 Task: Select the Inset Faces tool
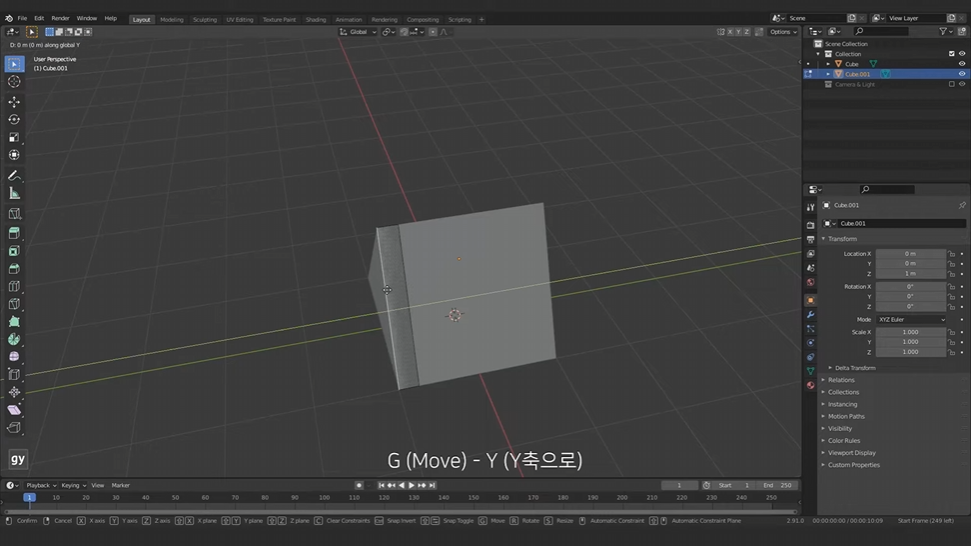pyautogui.click(x=14, y=251)
